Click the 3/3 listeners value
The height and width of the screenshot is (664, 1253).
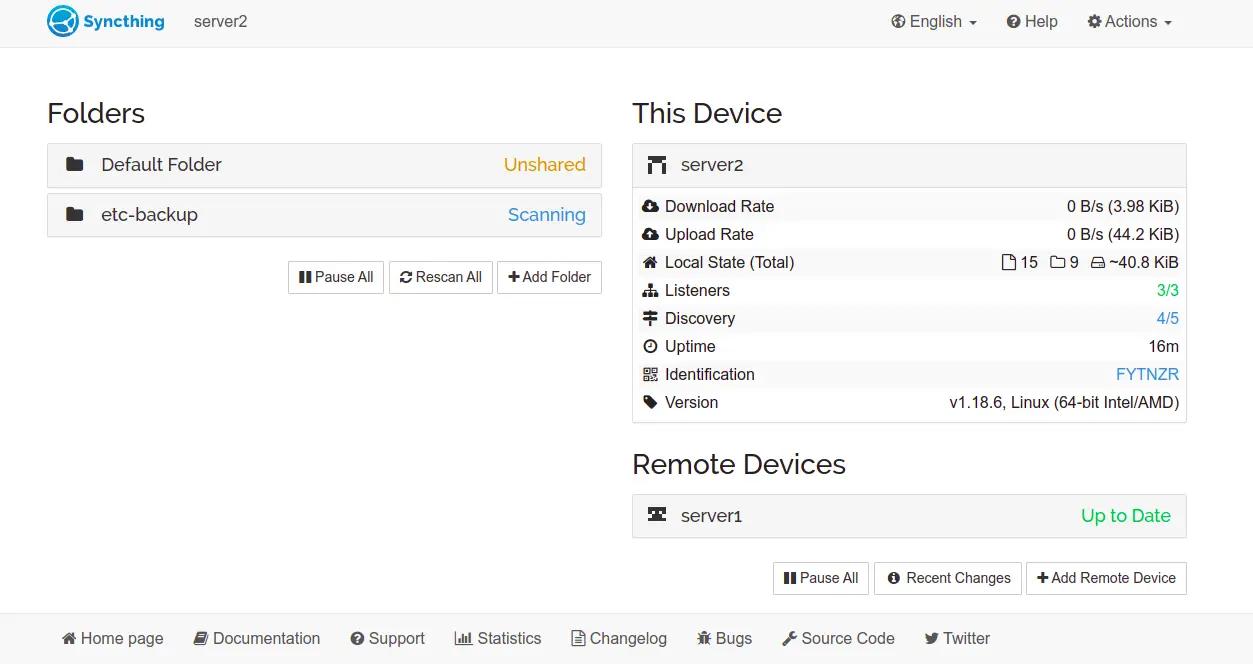[x=1168, y=290]
